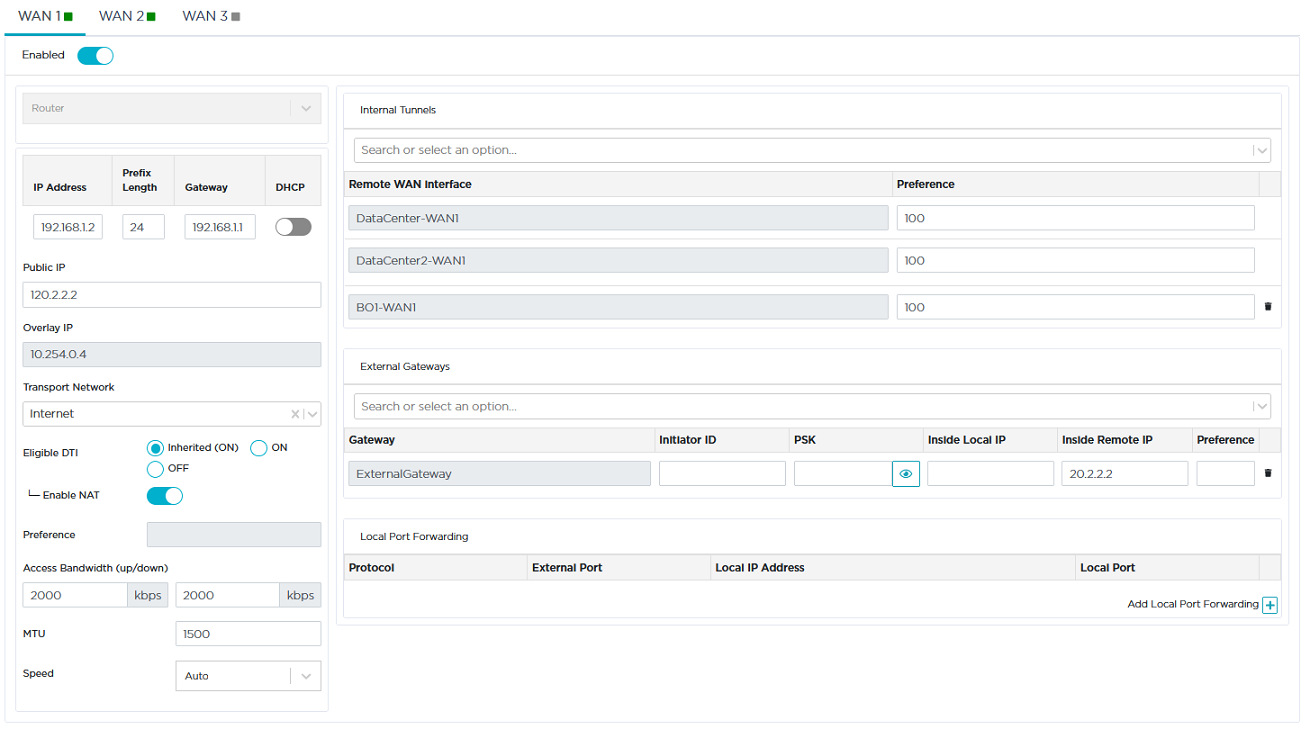Switch to the WAN 2 tab

click(127, 16)
